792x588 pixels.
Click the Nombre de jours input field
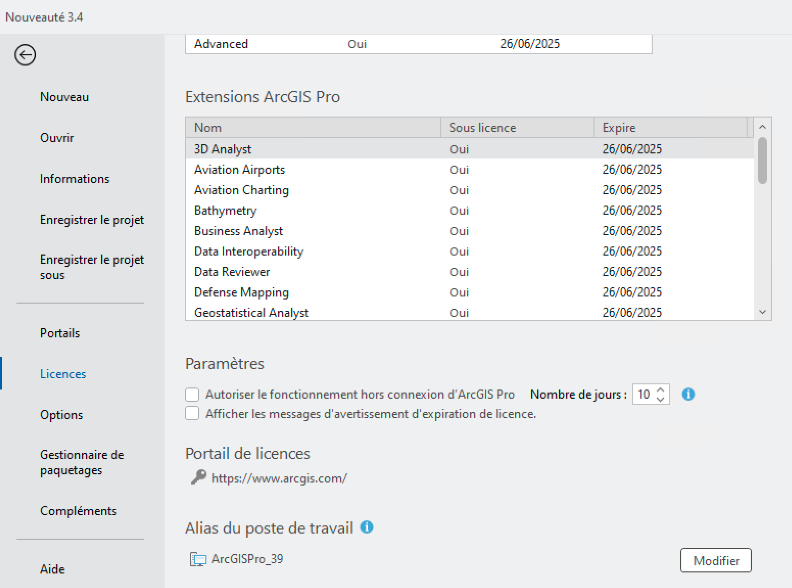[645, 394]
